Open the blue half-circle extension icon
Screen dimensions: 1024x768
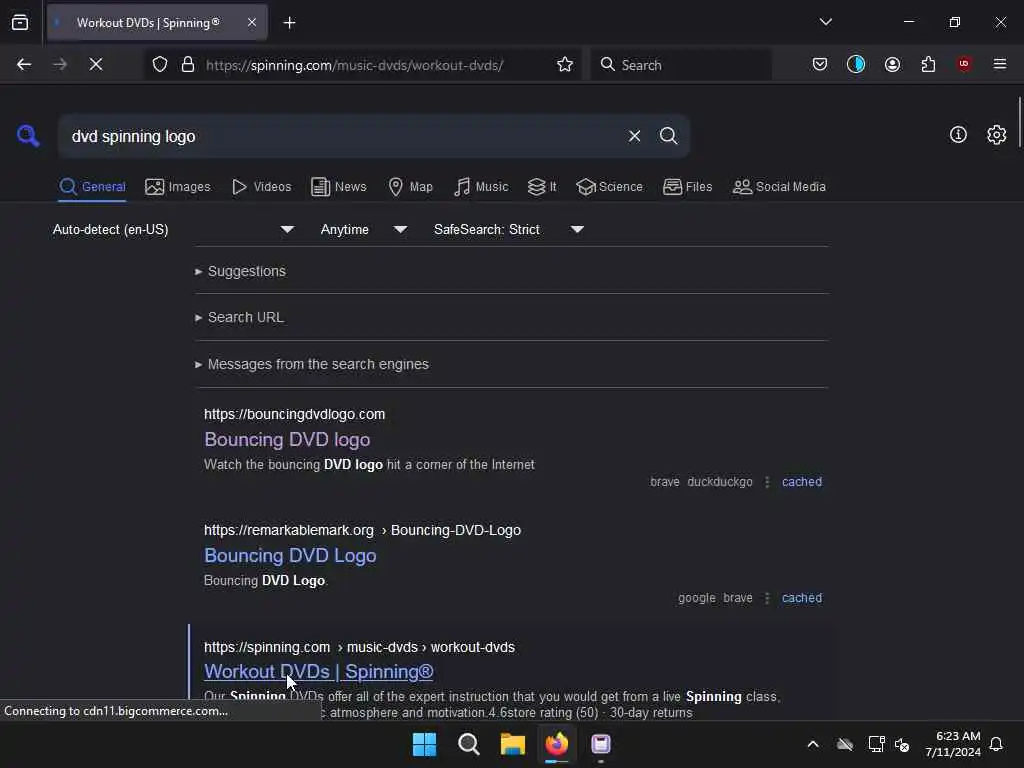856,64
